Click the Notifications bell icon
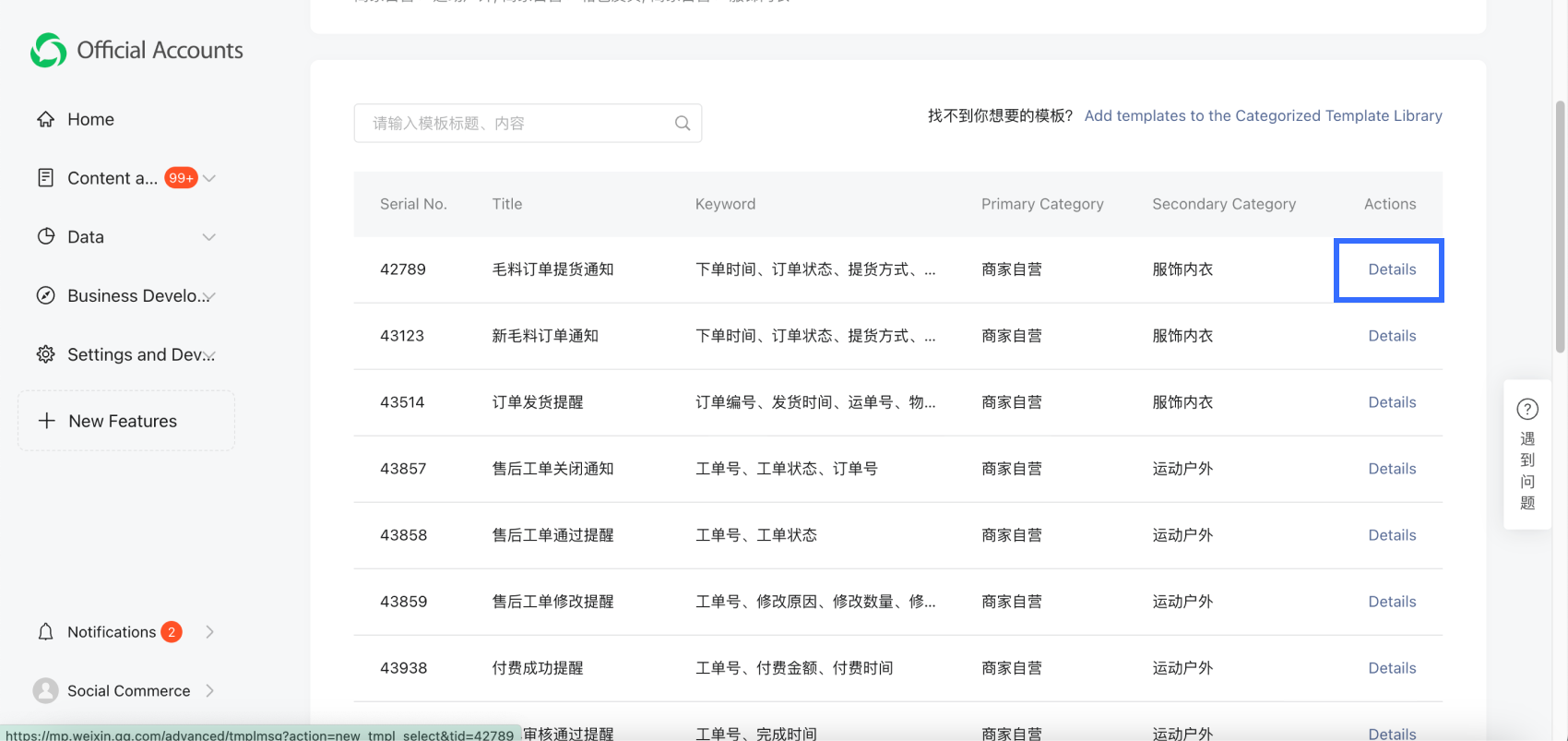 pyautogui.click(x=45, y=632)
